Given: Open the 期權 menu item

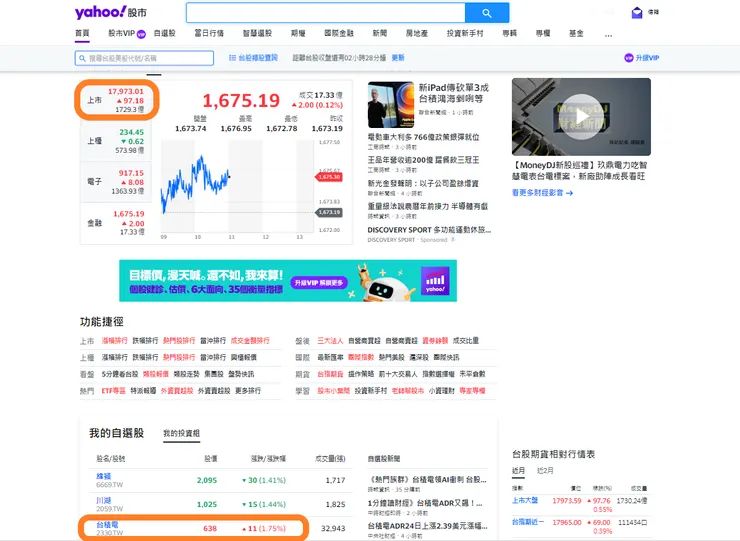Looking at the screenshot, I should 298,33.
